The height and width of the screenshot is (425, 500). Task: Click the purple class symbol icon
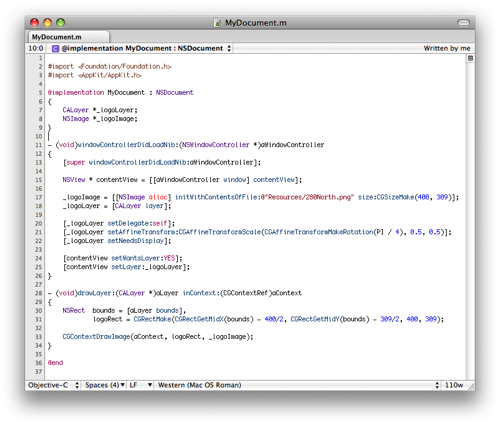coord(55,49)
